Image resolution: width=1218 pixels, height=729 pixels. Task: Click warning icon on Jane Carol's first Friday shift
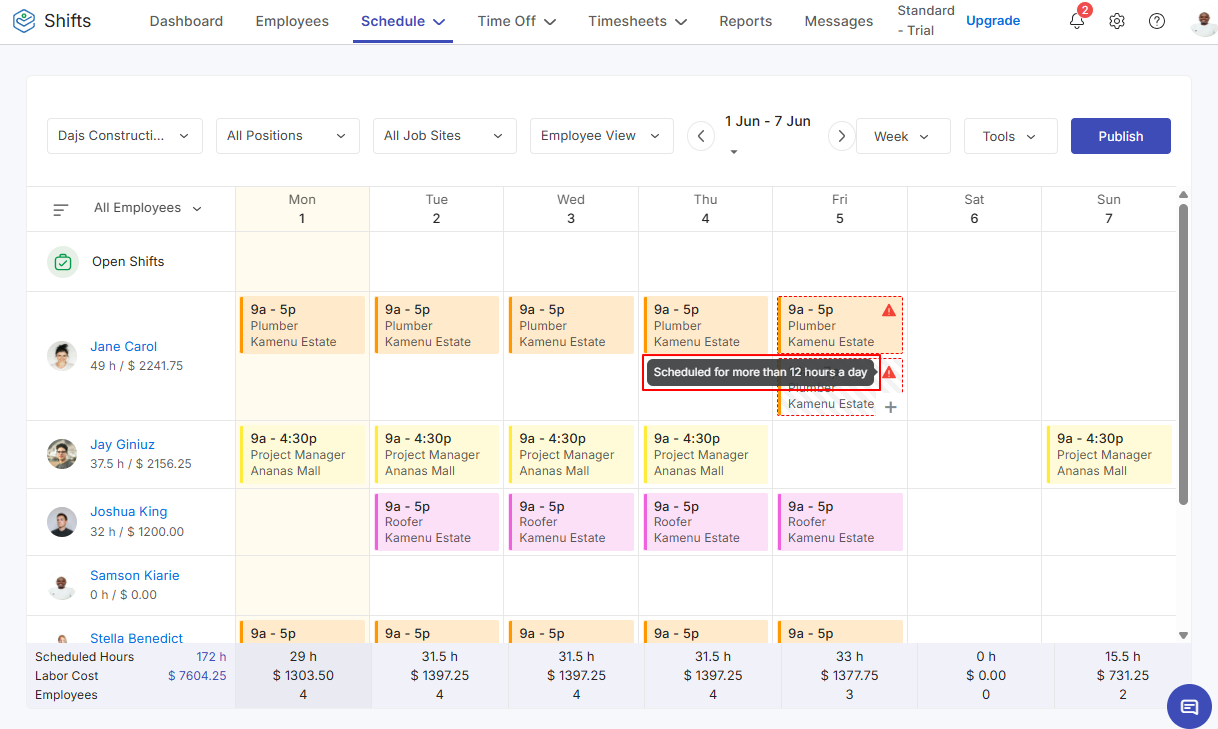889,310
